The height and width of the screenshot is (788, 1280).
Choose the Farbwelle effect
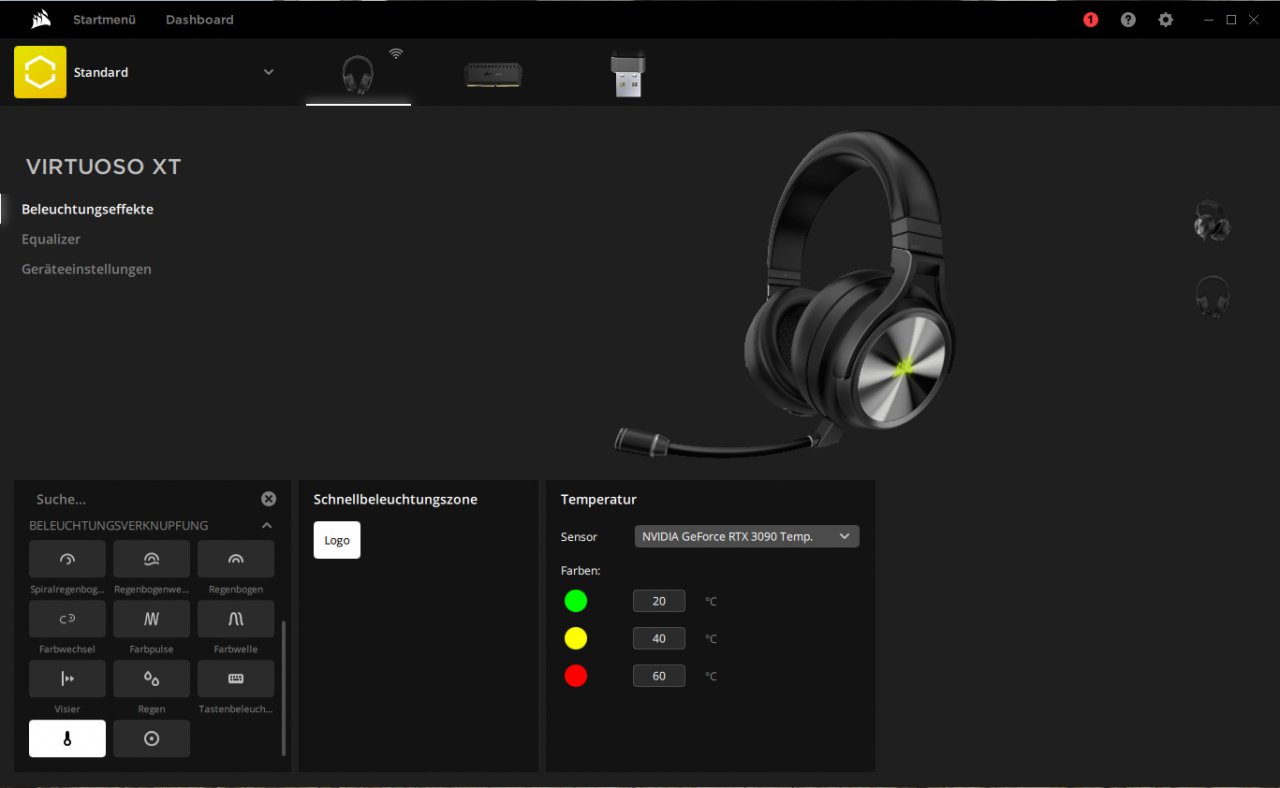[x=236, y=619]
